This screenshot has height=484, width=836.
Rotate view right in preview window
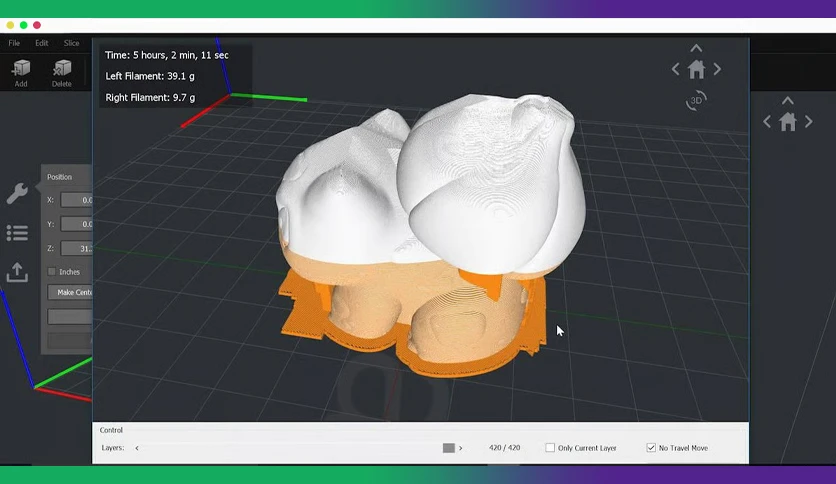(717, 69)
